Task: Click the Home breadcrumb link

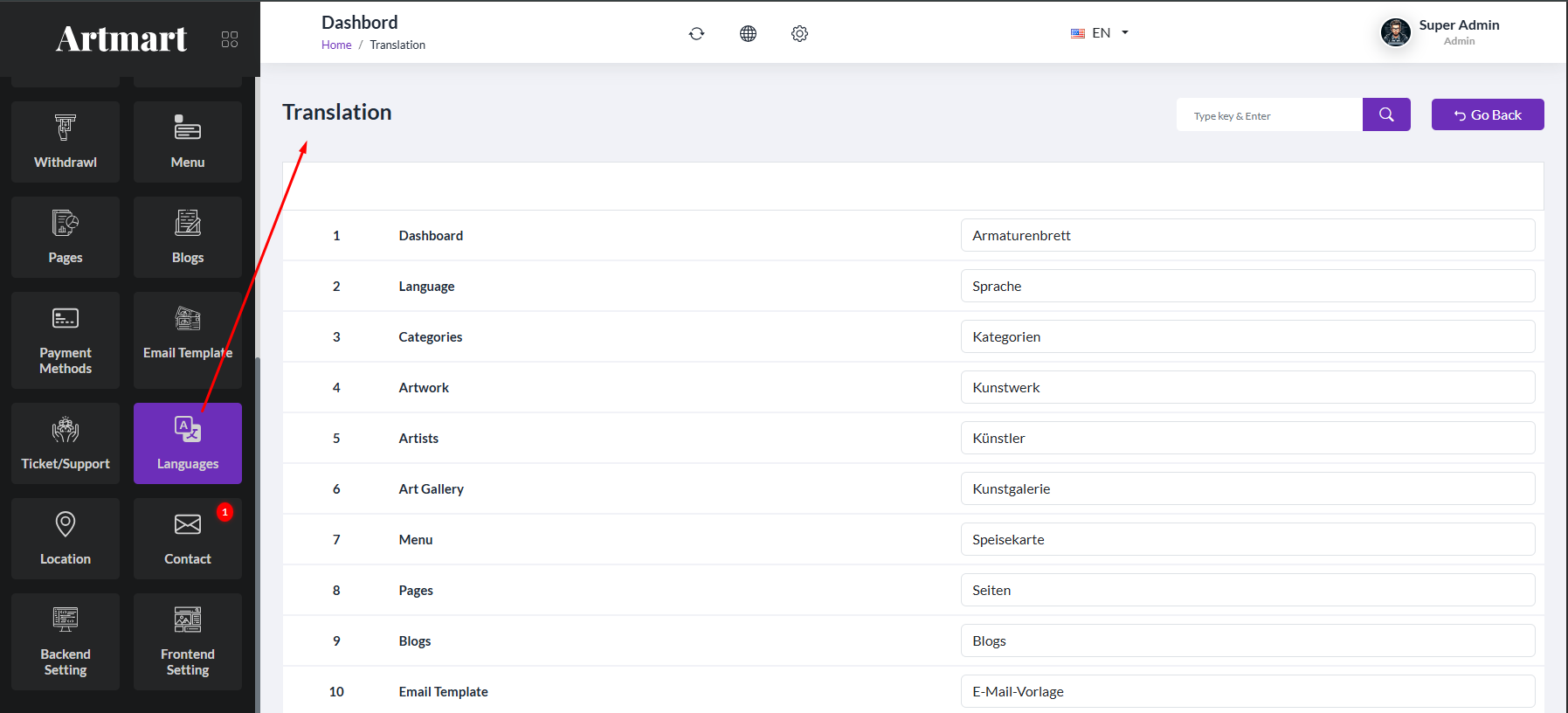Action: (336, 45)
